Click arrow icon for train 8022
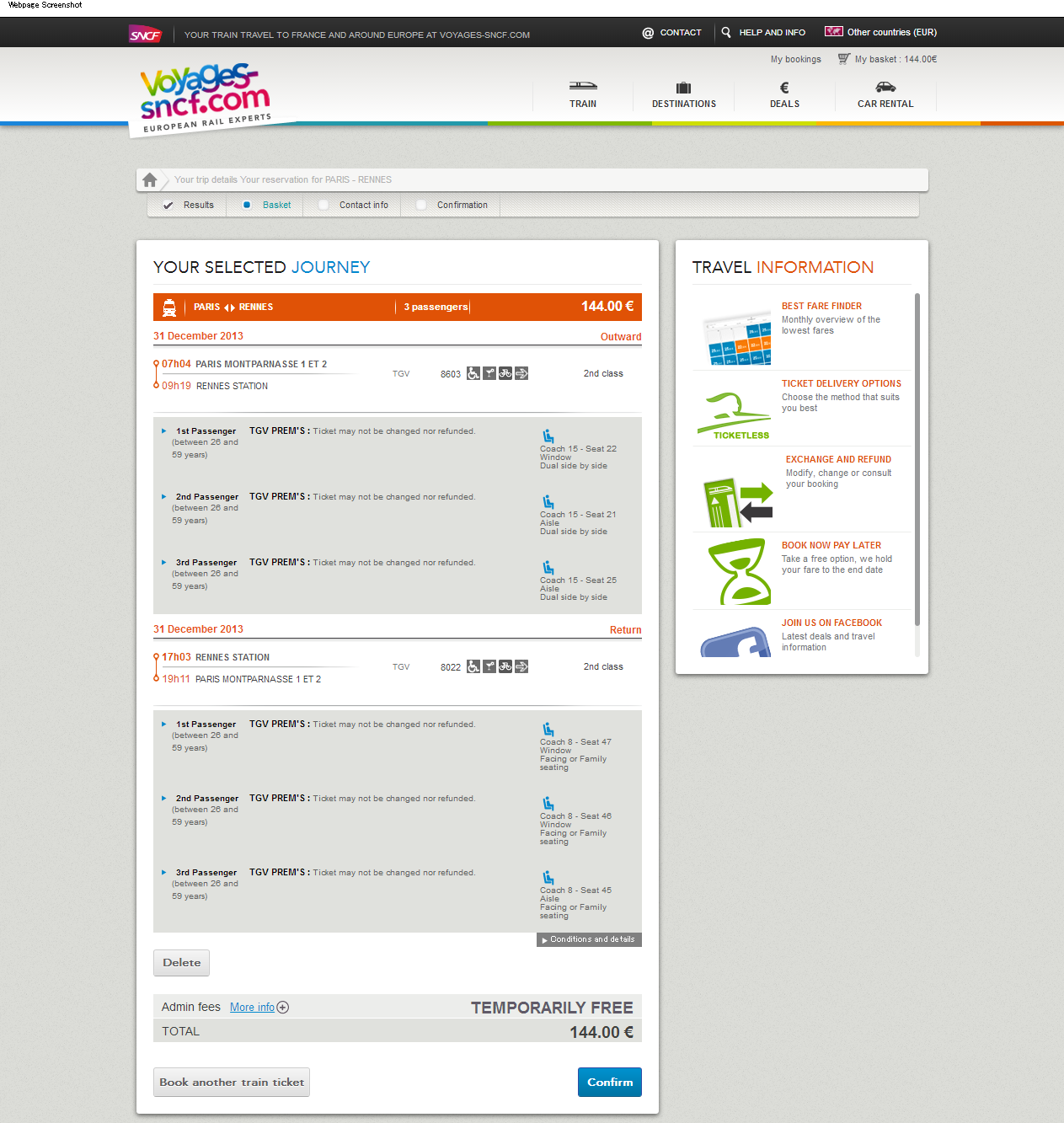 [x=521, y=666]
